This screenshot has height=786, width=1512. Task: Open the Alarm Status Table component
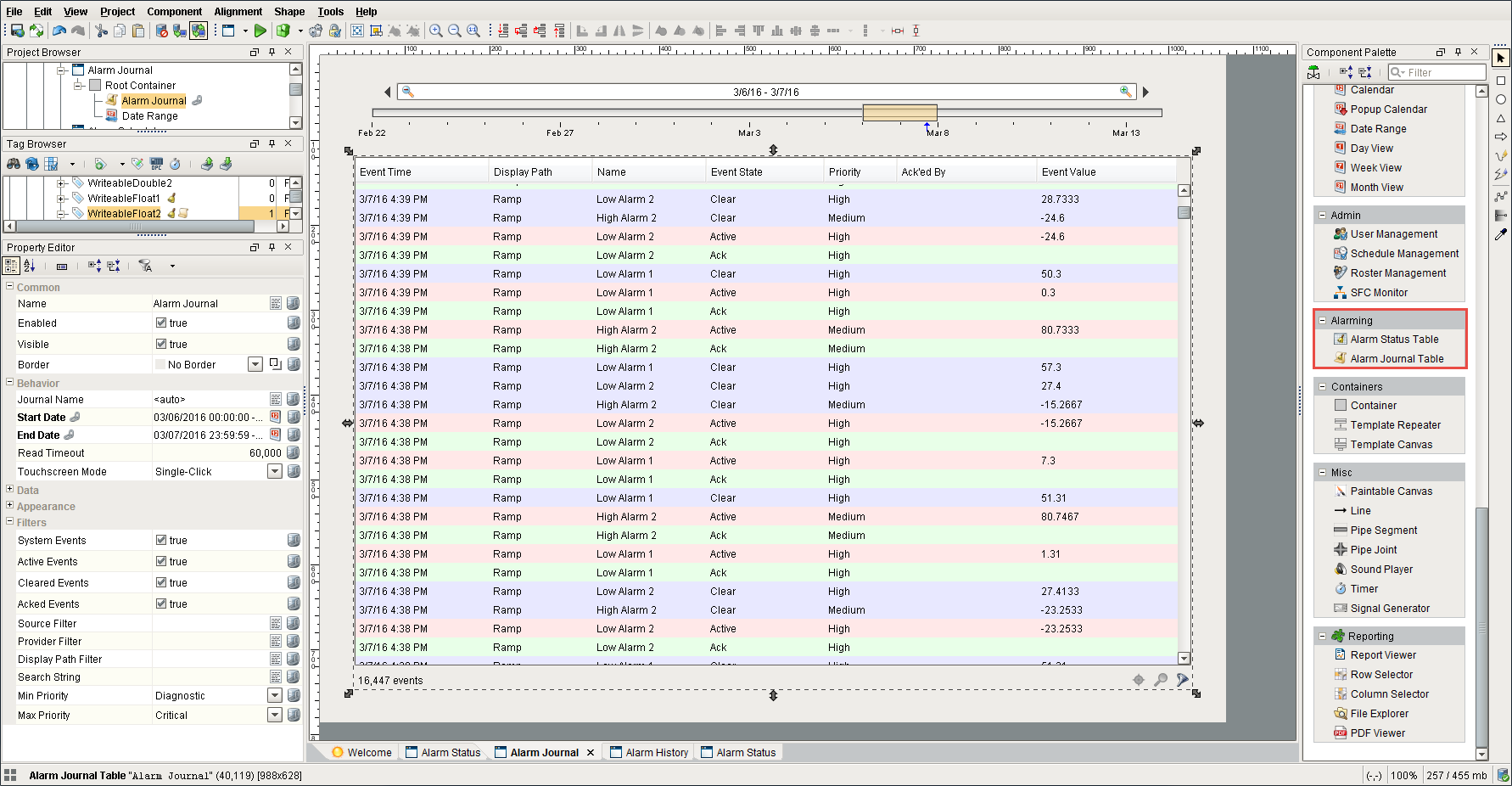click(1394, 339)
